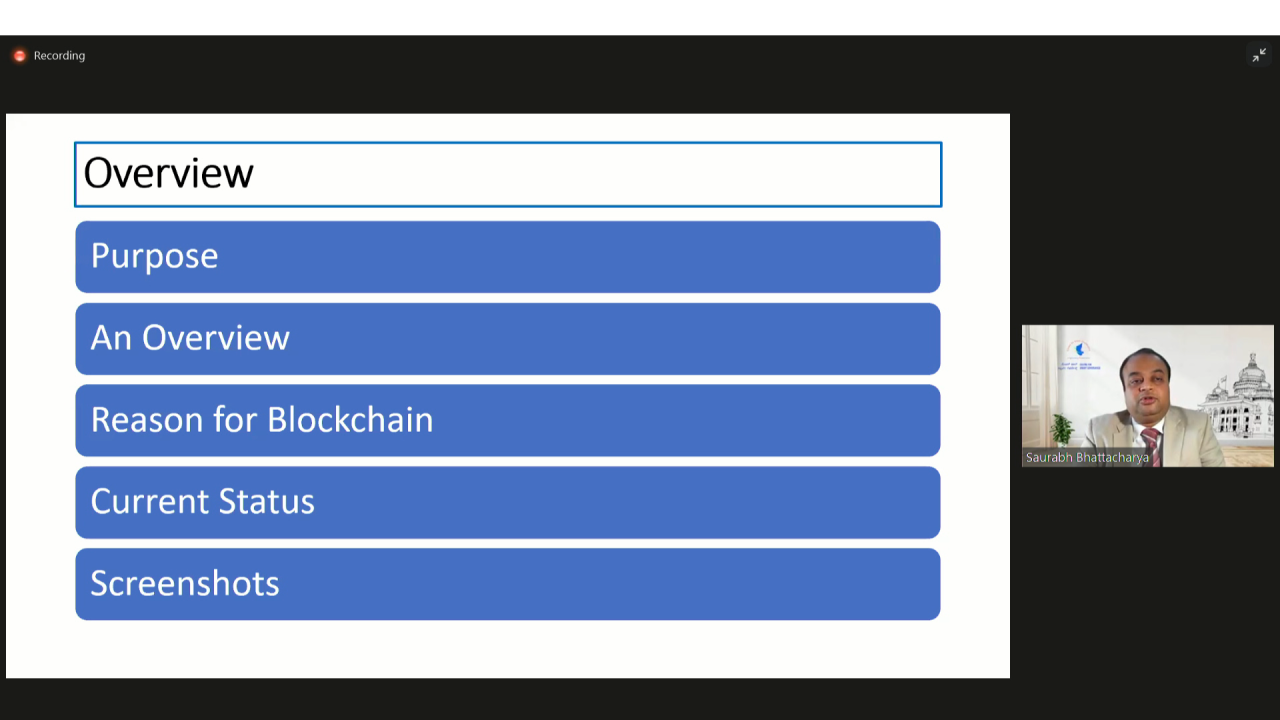Select the Purpose bar on the slide
The height and width of the screenshot is (720, 1280).
tap(508, 257)
